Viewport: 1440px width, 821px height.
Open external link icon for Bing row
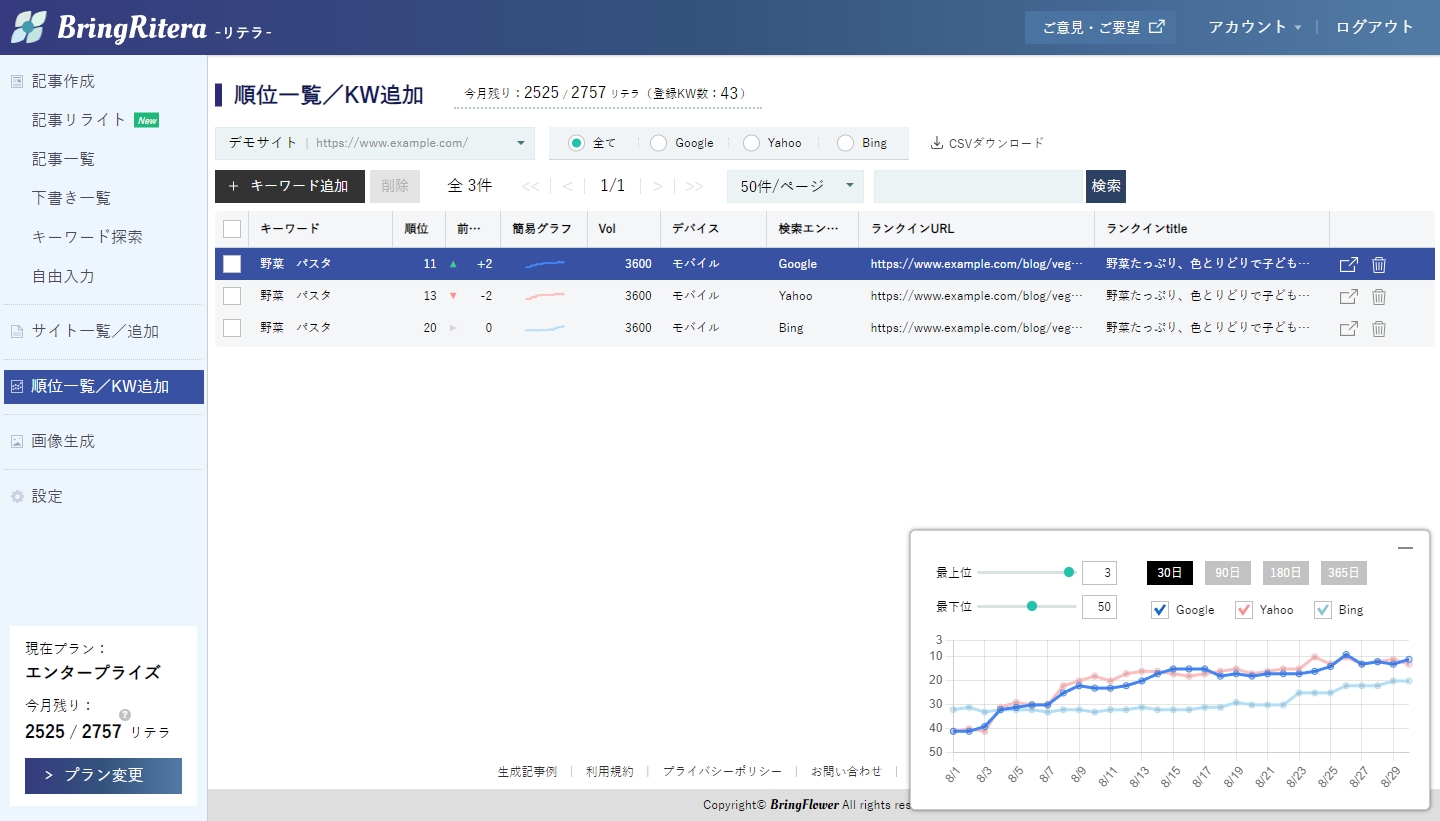1348,329
